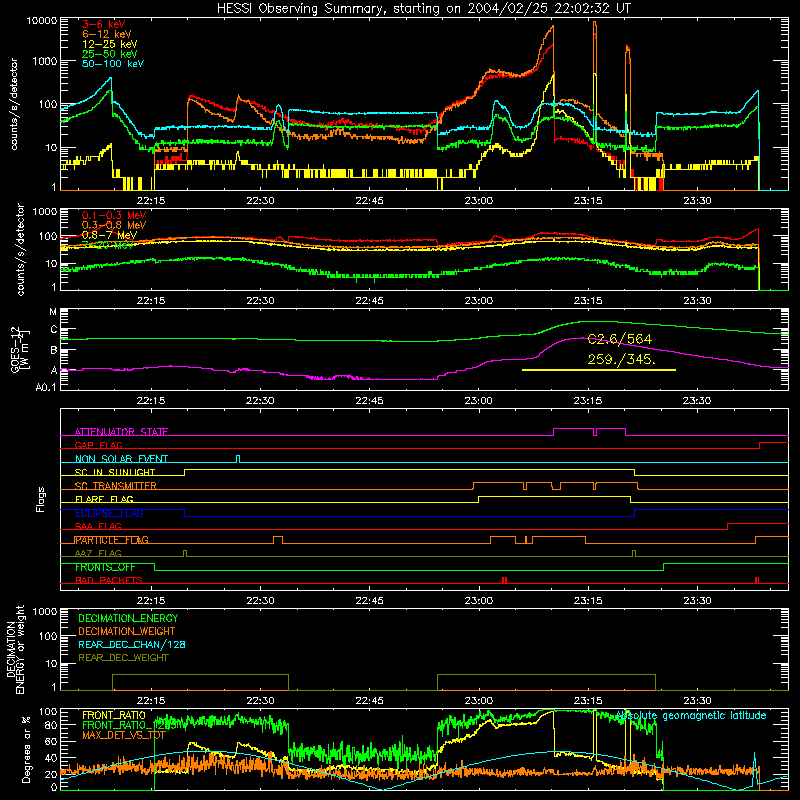The image size is (800, 800).
Task: Pick the cyan 50-100 keV legend entry
Action: [113, 64]
